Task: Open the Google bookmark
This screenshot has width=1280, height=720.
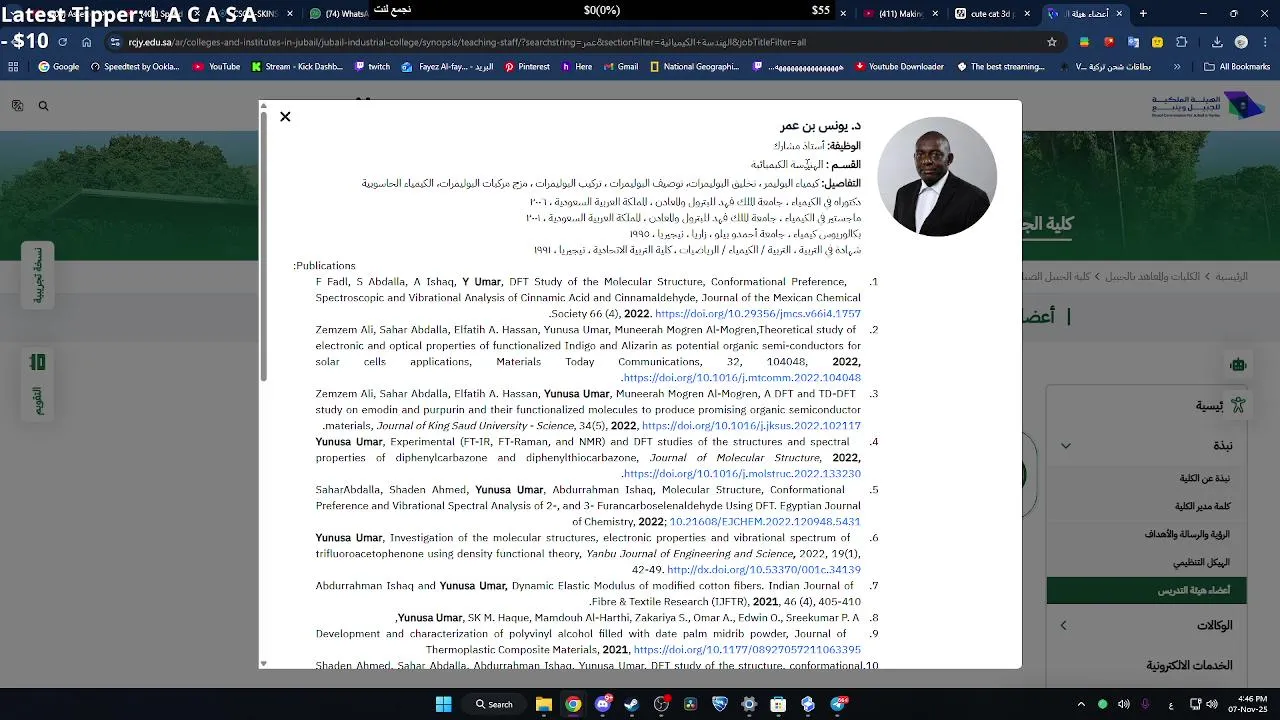Action: 59,67
